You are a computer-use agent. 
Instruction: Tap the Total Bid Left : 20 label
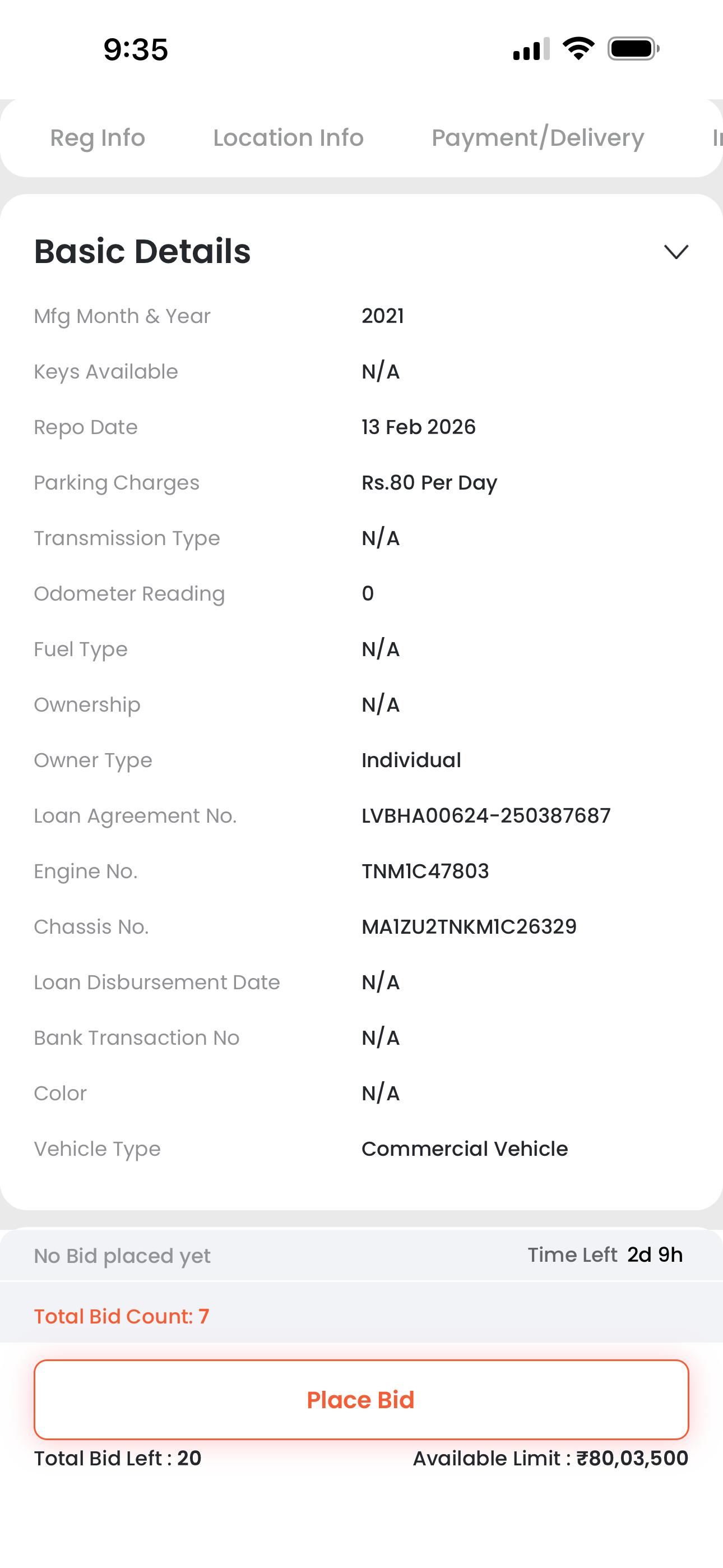tap(118, 1458)
